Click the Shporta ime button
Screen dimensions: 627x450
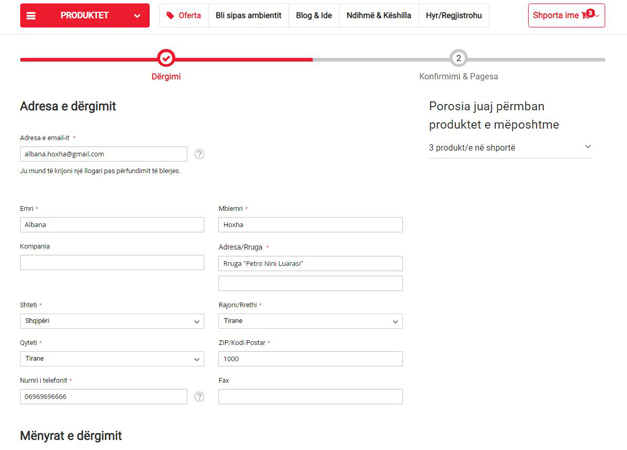pyautogui.click(x=557, y=16)
